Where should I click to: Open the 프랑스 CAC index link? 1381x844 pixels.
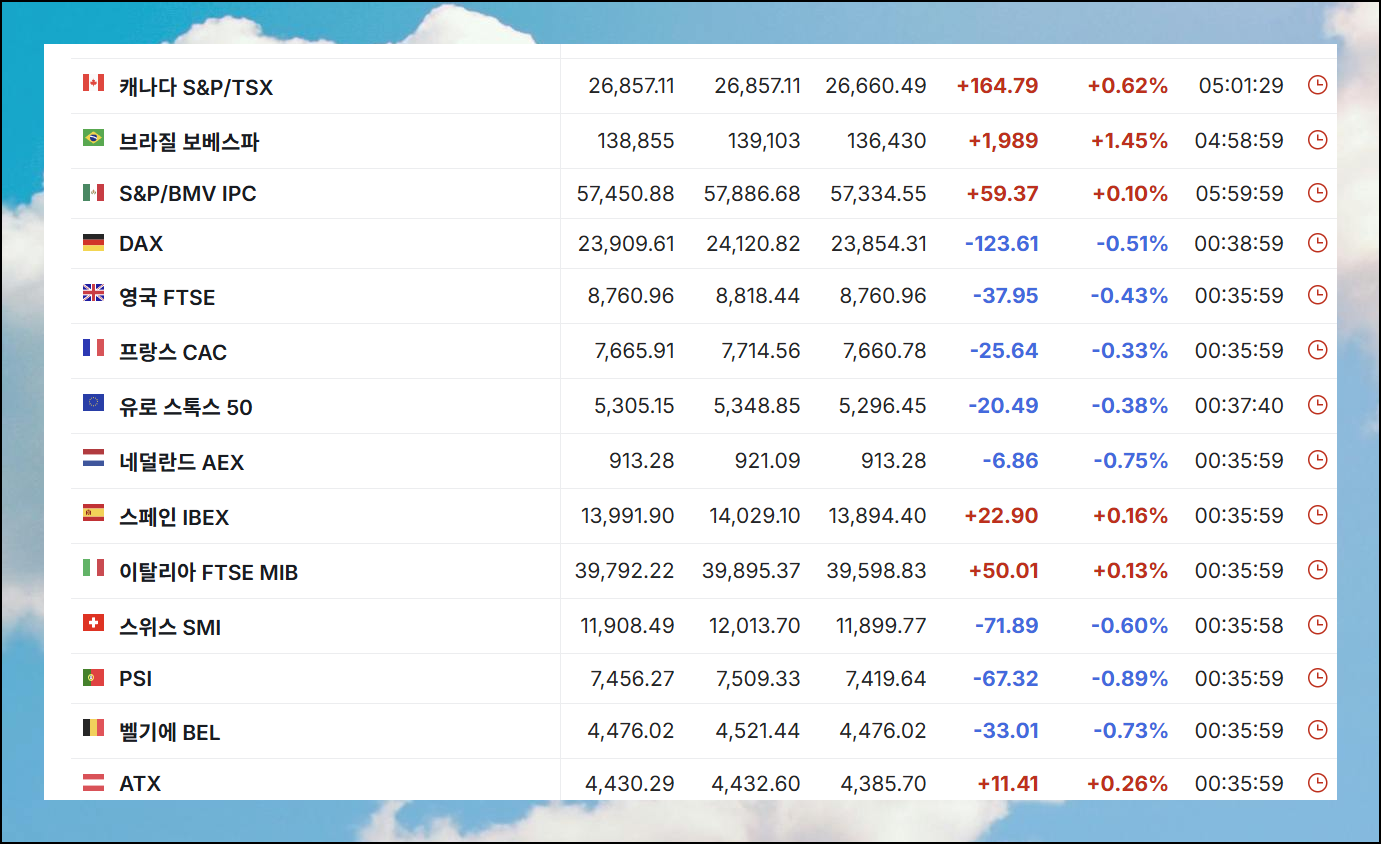173,352
